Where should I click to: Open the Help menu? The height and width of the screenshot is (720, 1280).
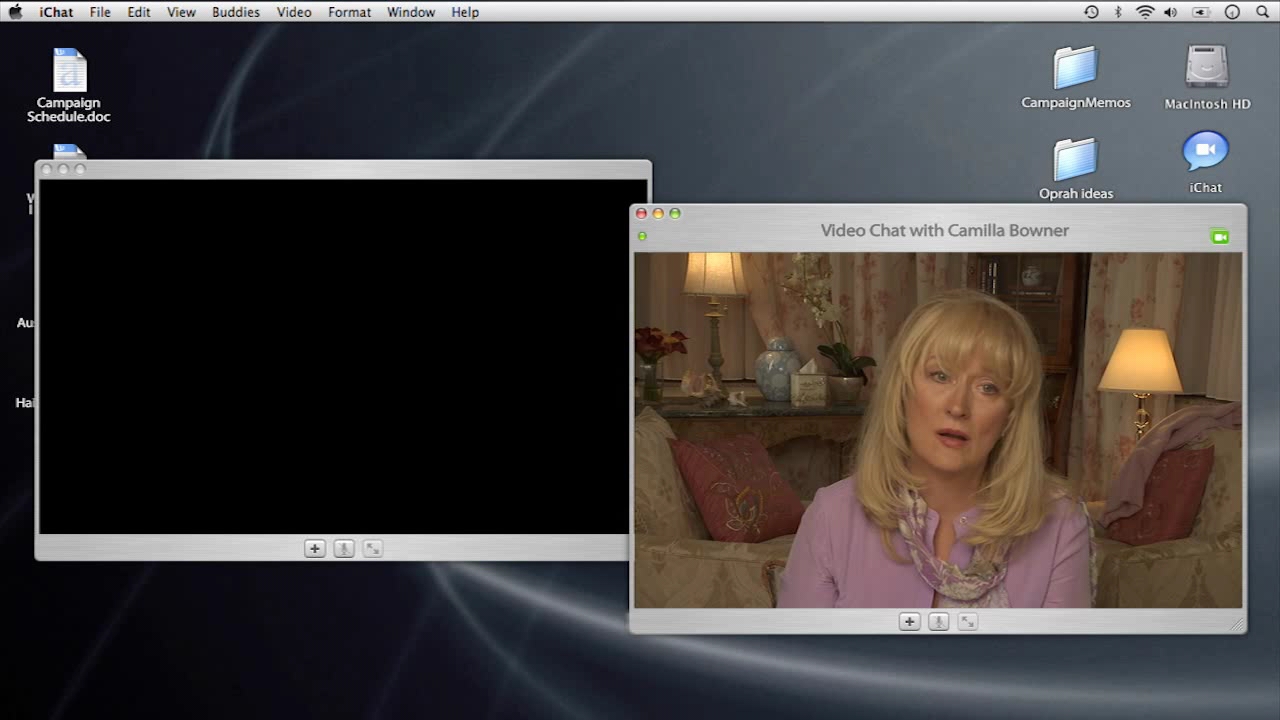tap(465, 12)
